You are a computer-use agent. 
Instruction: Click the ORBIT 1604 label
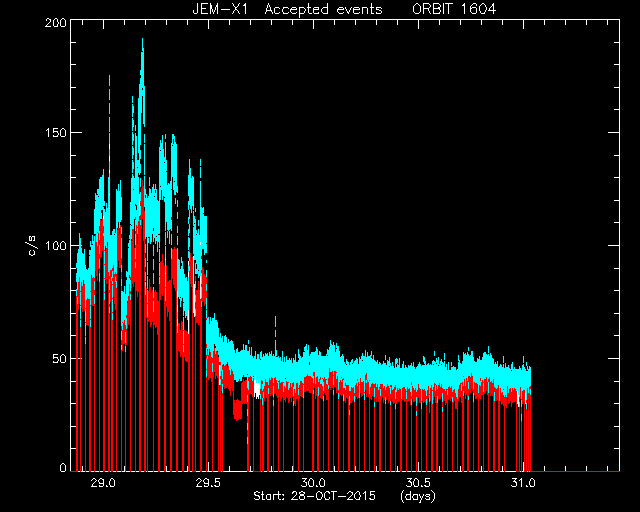tap(454, 9)
